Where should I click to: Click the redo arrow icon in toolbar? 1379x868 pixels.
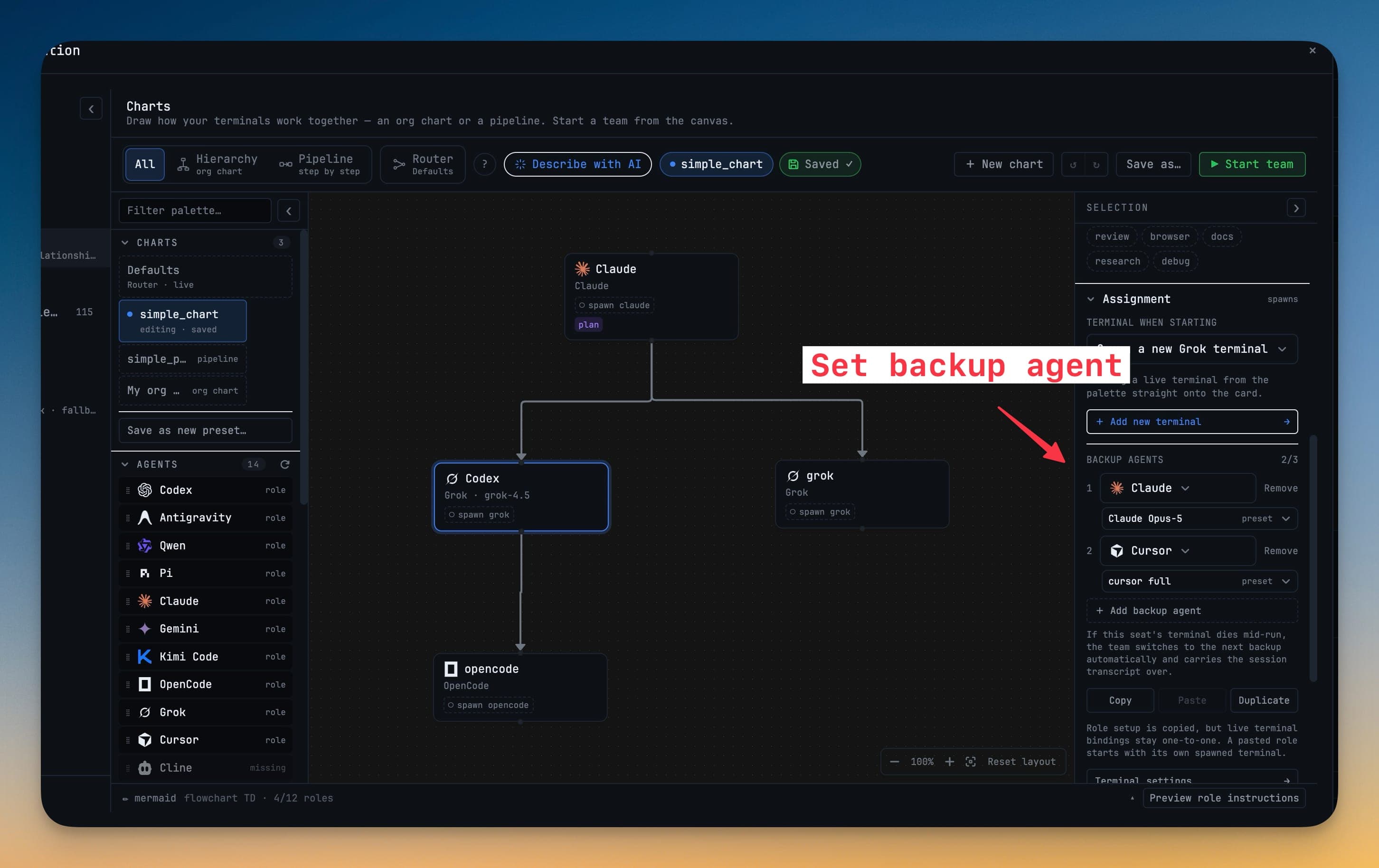tap(1096, 165)
